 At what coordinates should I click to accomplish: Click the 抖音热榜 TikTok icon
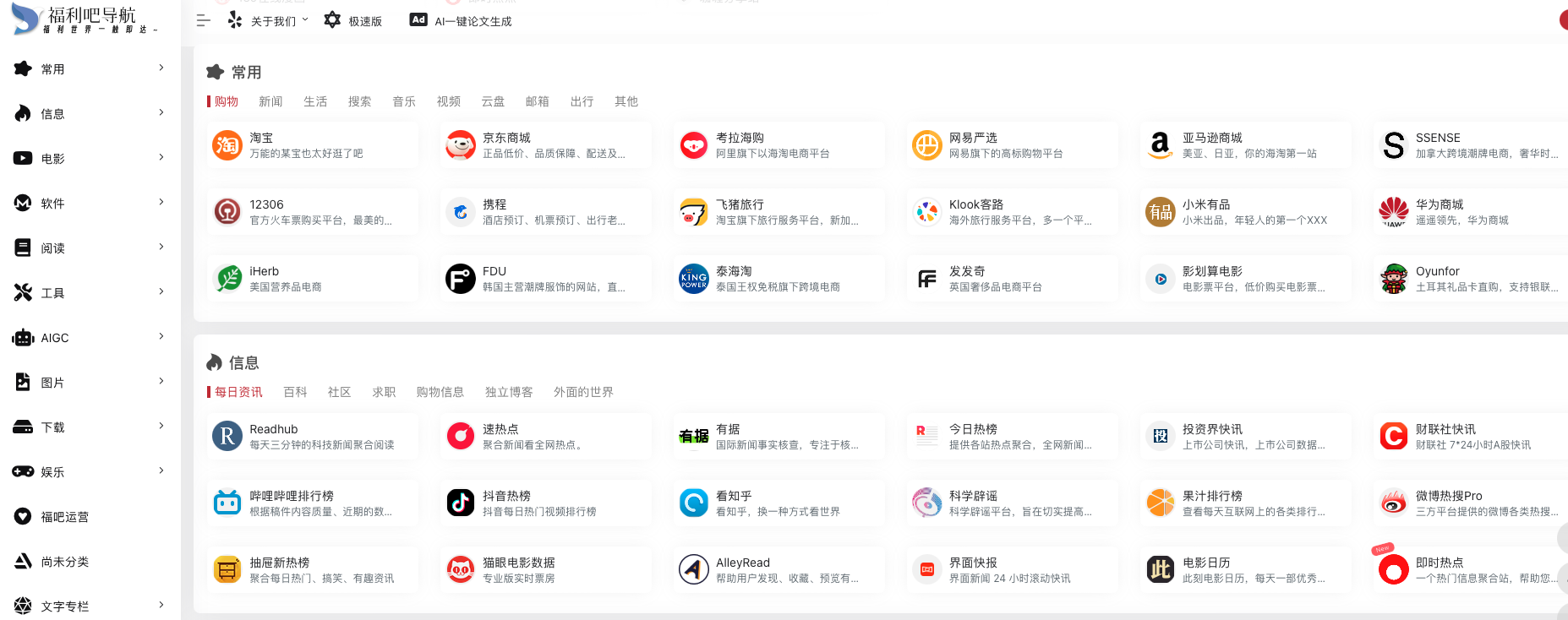(x=461, y=503)
